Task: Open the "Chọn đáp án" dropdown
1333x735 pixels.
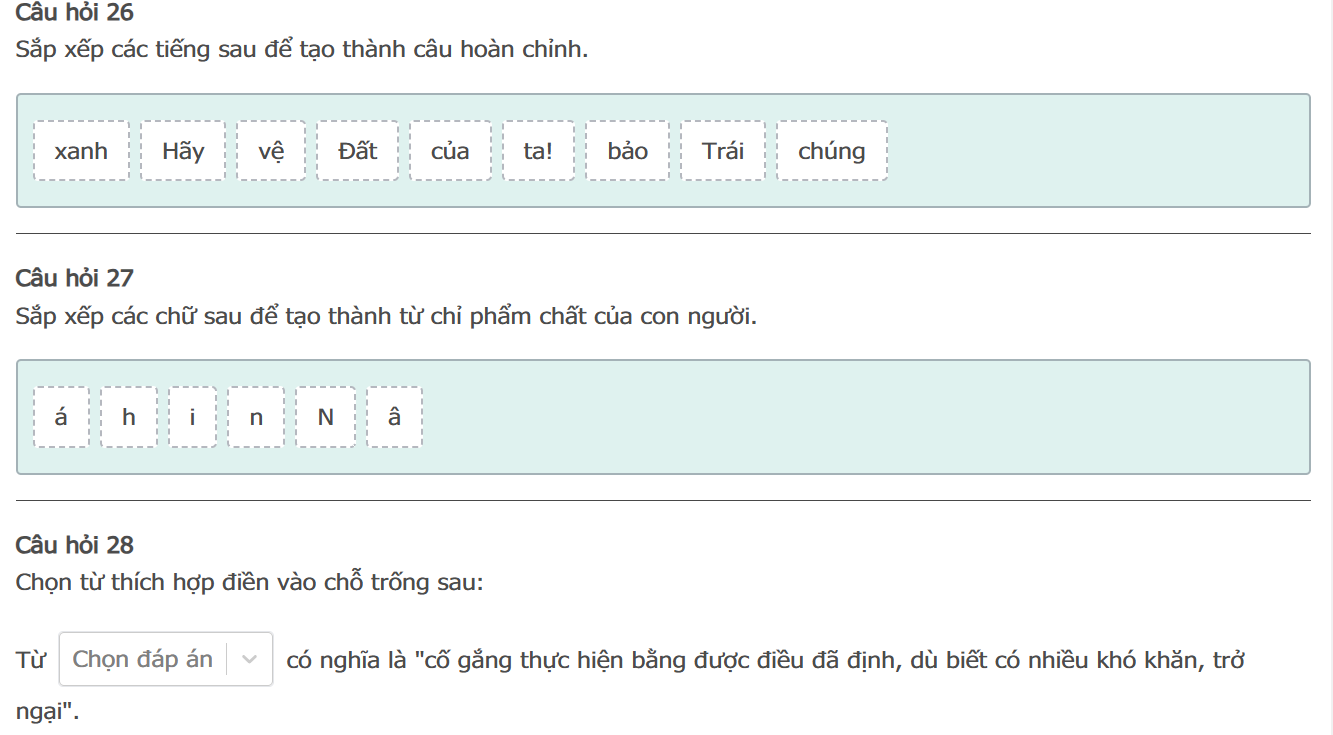Action: (x=143, y=659)
